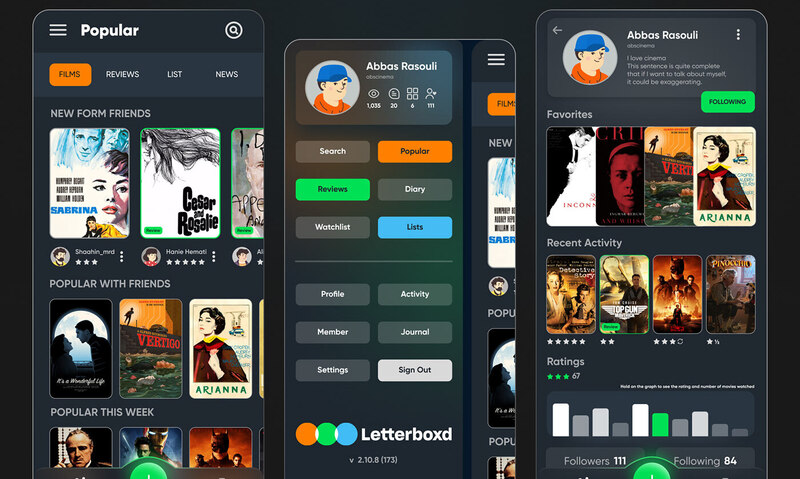This screenshot has width=800, height=479.
Task: Open The Batman poster in Recent Activity
Action: point(677,294)
